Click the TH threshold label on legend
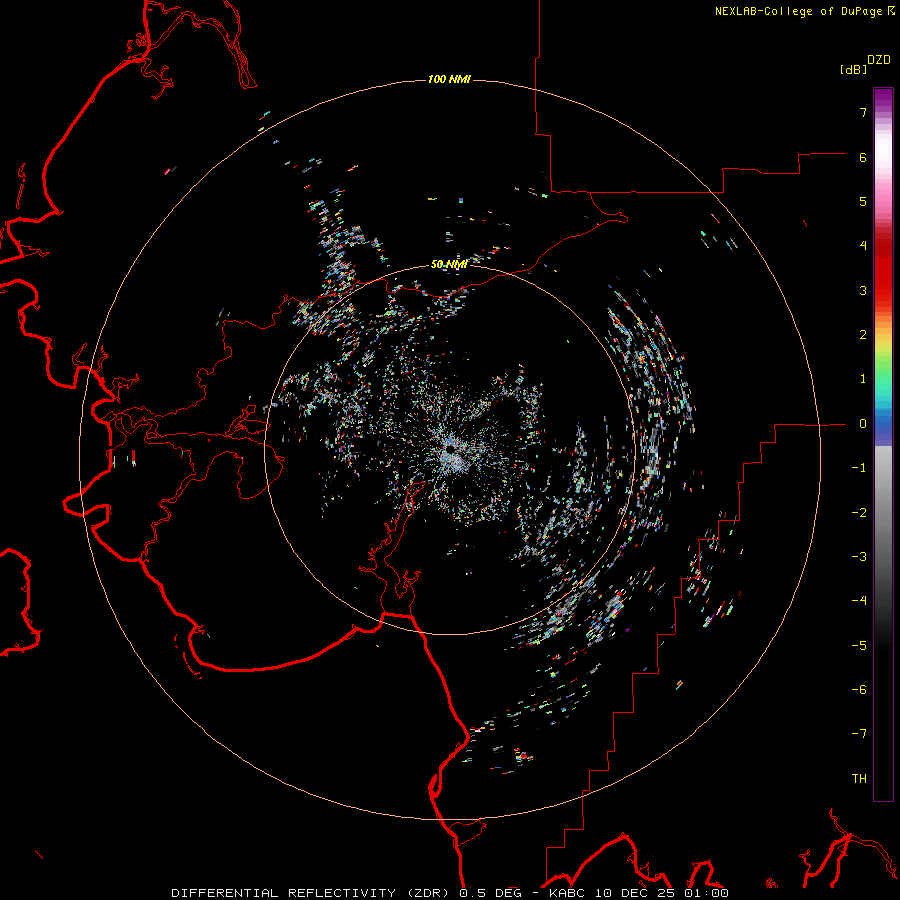Image resolution: width=900 pixels, height=900 pixels. [x=859, y=779]
